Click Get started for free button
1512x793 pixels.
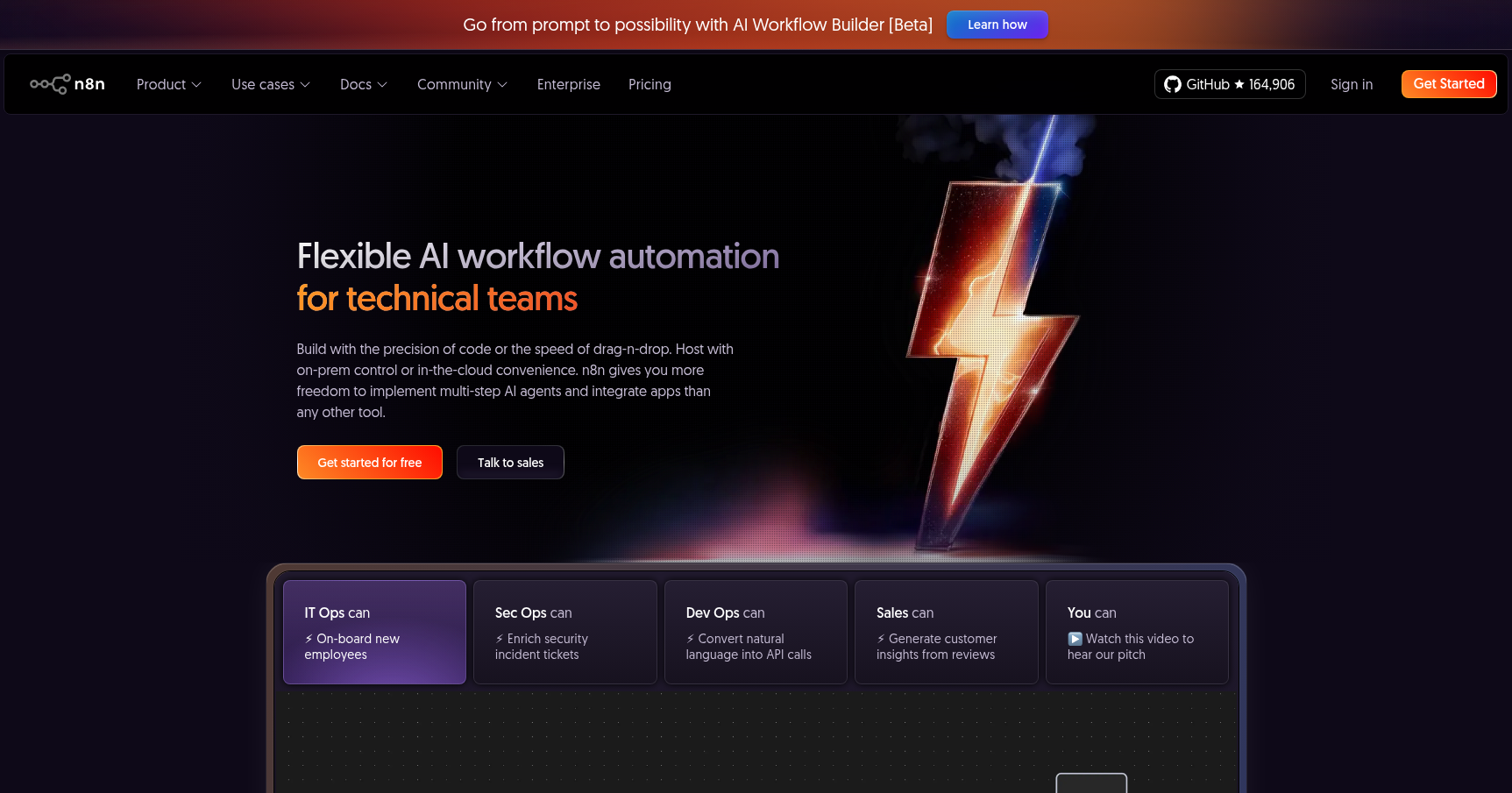pos(369,463)
